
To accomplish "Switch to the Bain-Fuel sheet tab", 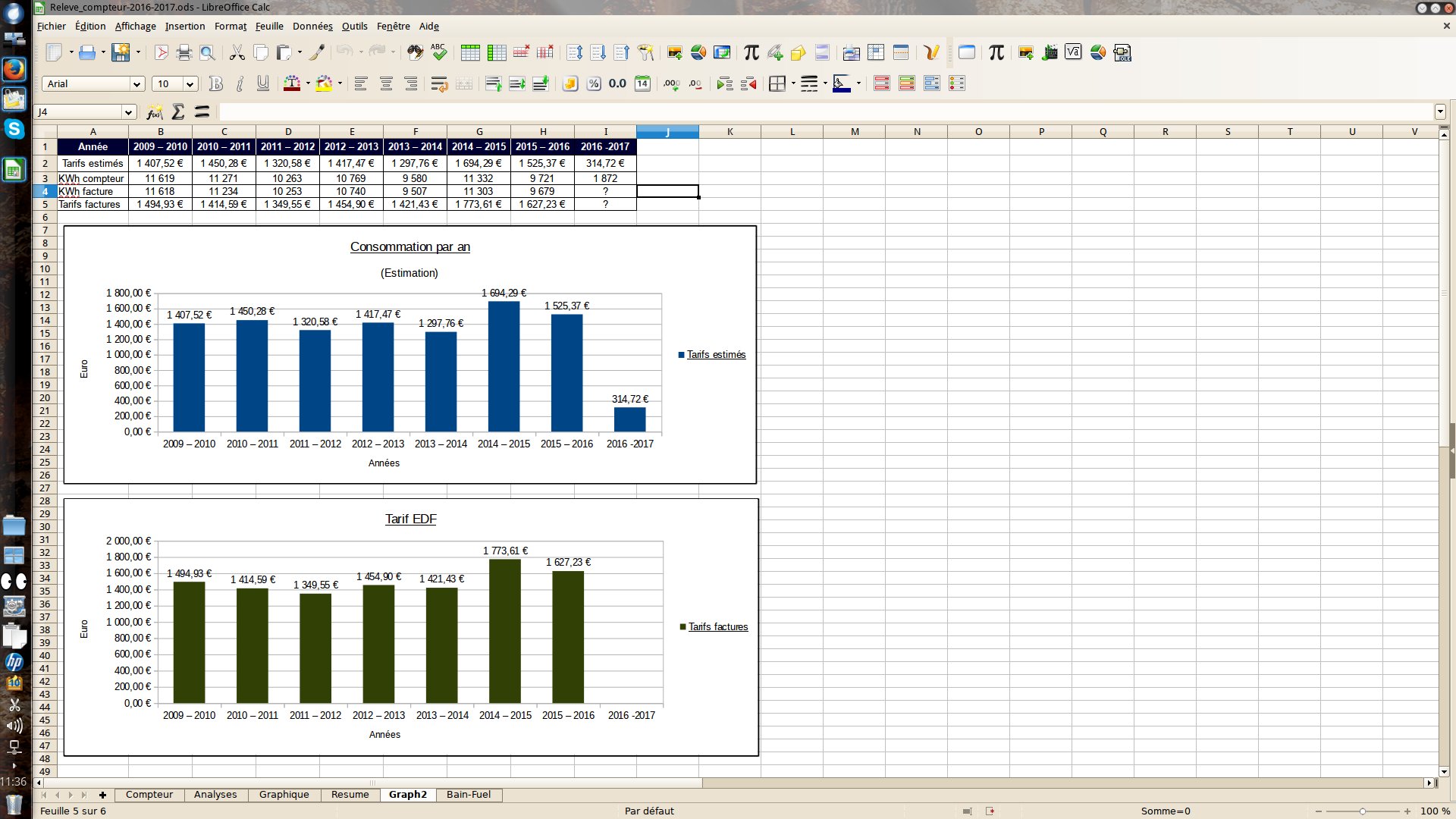I will (x=468, y=794).
